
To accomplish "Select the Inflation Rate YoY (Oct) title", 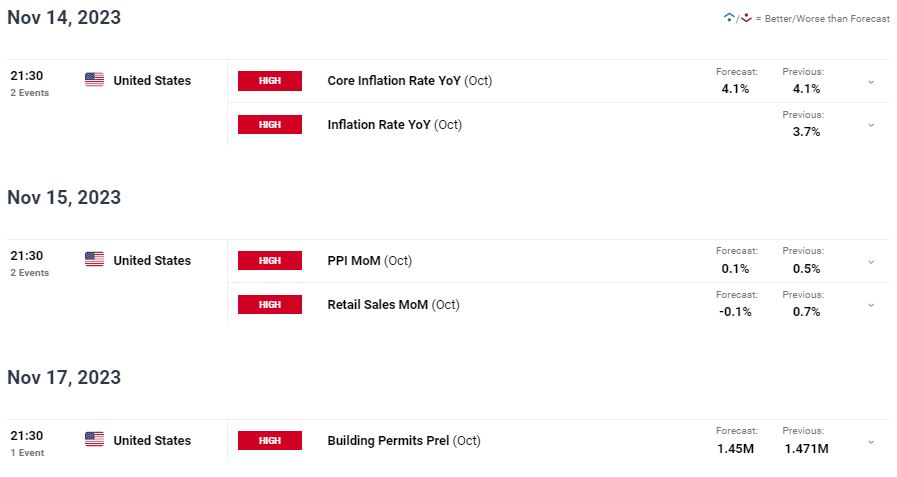I will [x=395, y=125].
